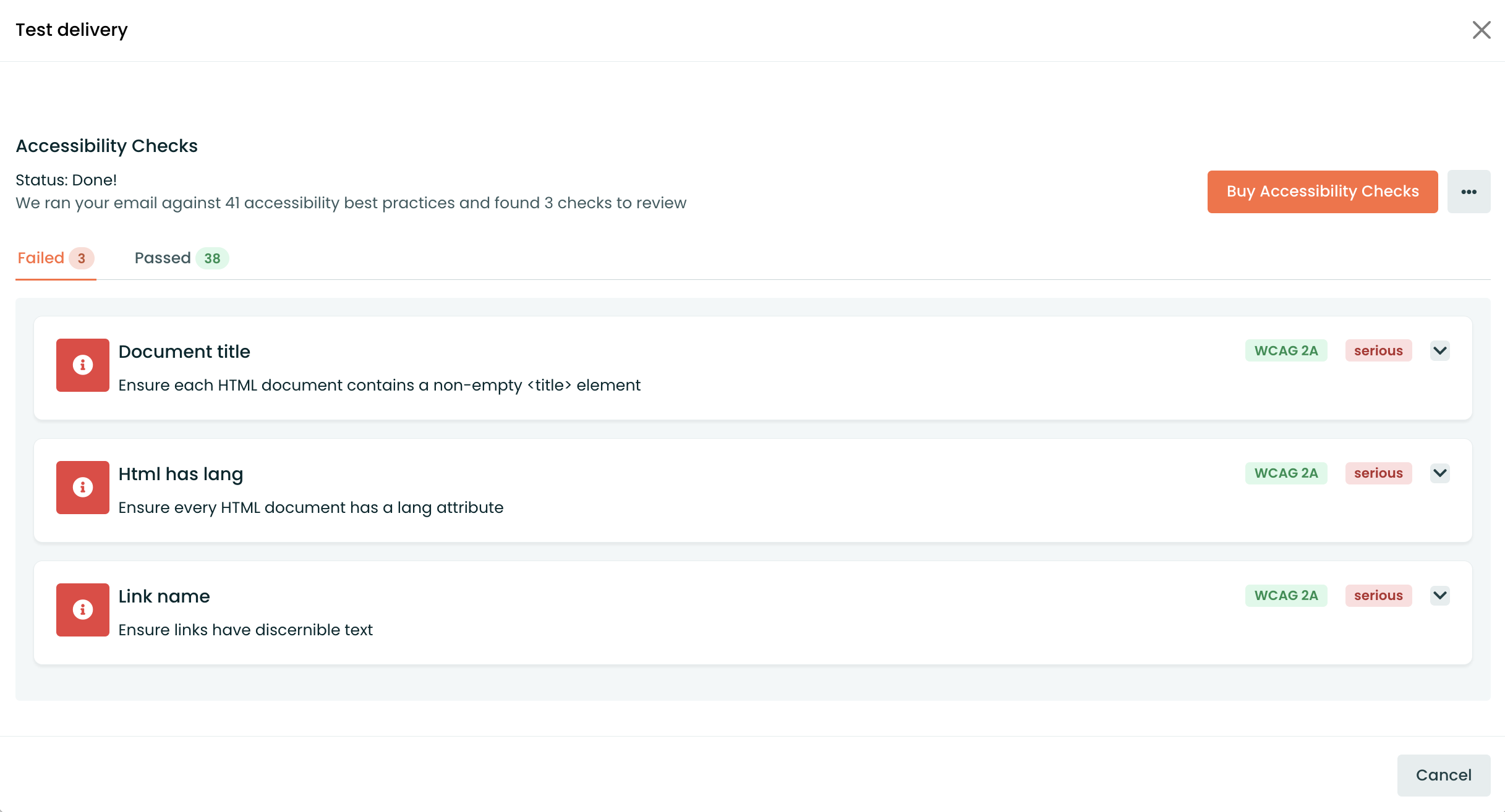Click the Buy Accessibility Checks button
Image resolution: width=1505 pixels, height=812 pixels.
(x=1323, y=192)
